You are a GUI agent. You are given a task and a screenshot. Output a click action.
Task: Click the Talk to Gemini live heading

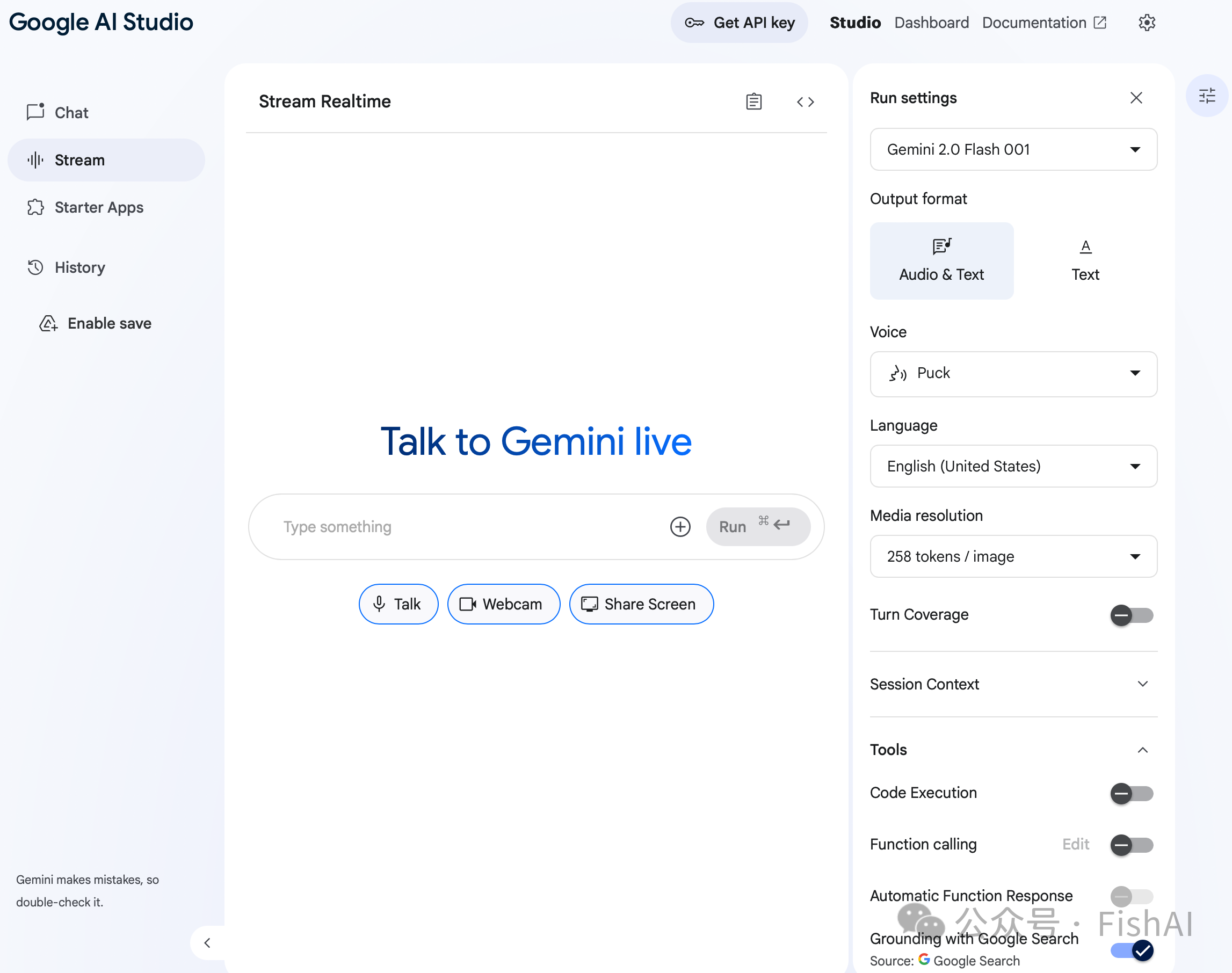[x=535, y=441]
